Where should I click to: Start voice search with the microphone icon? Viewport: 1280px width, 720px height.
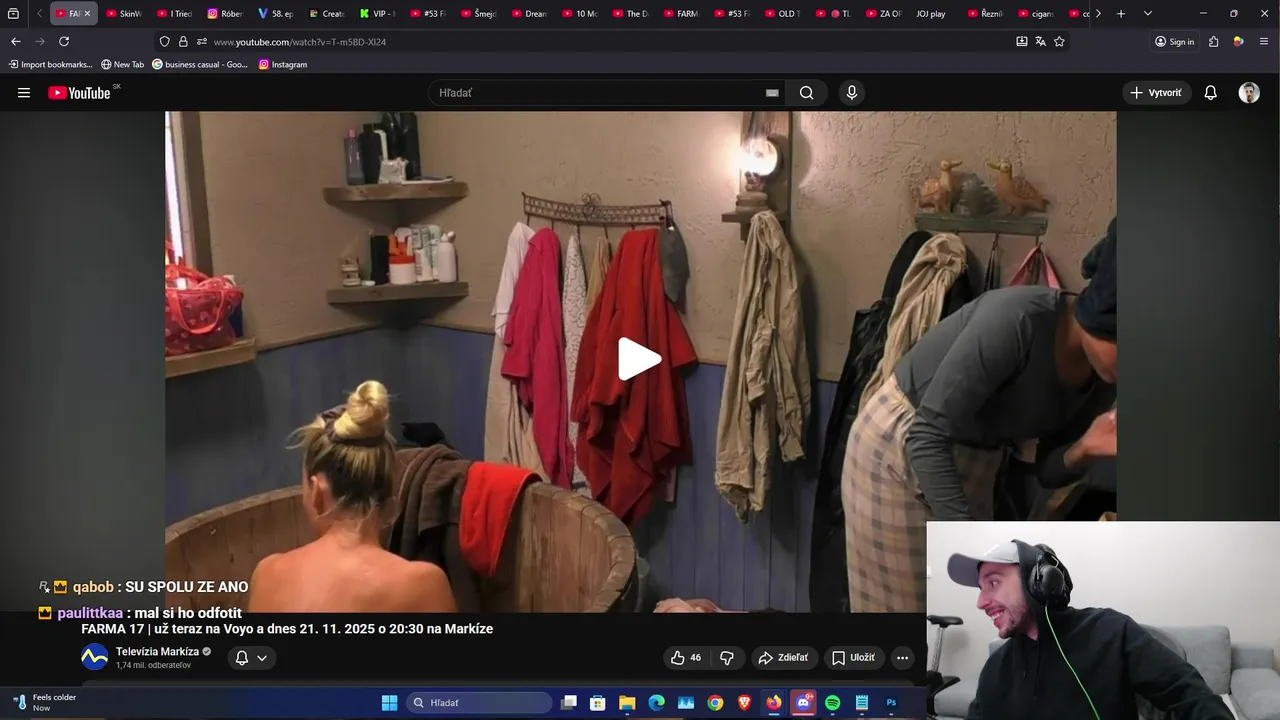click(x=852, y=93)
